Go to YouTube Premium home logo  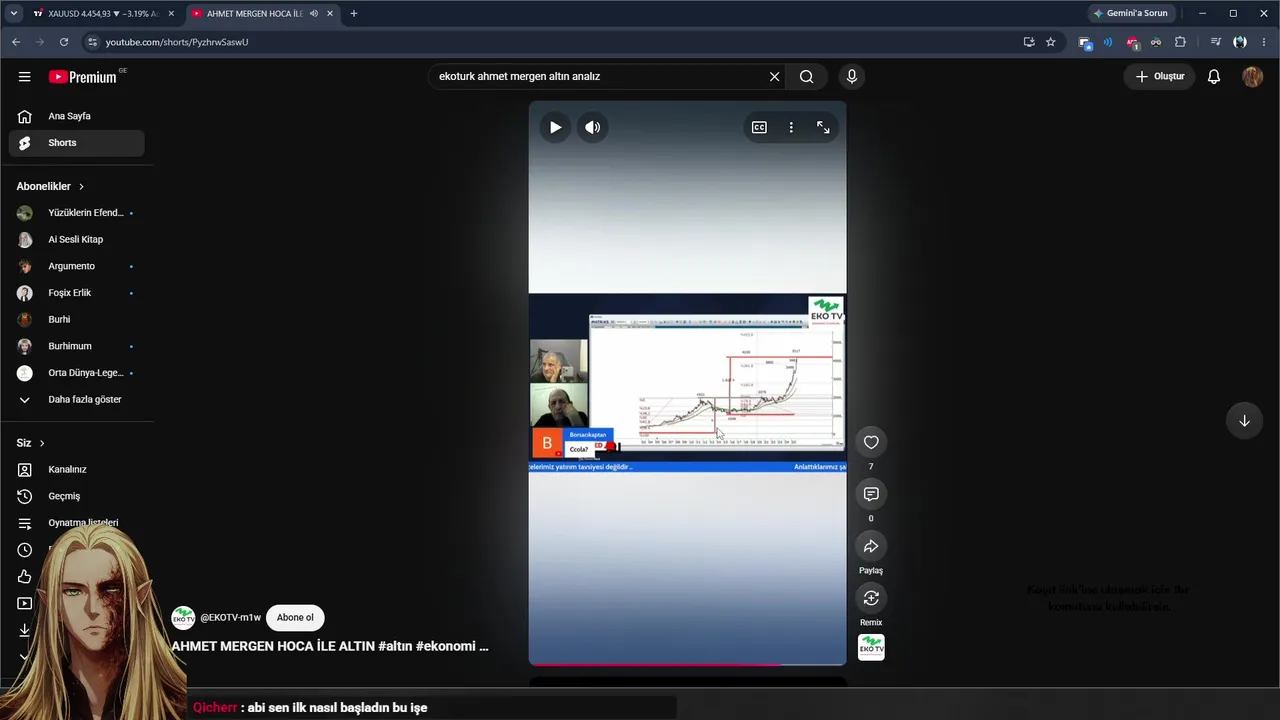click(x=84, y=77)
